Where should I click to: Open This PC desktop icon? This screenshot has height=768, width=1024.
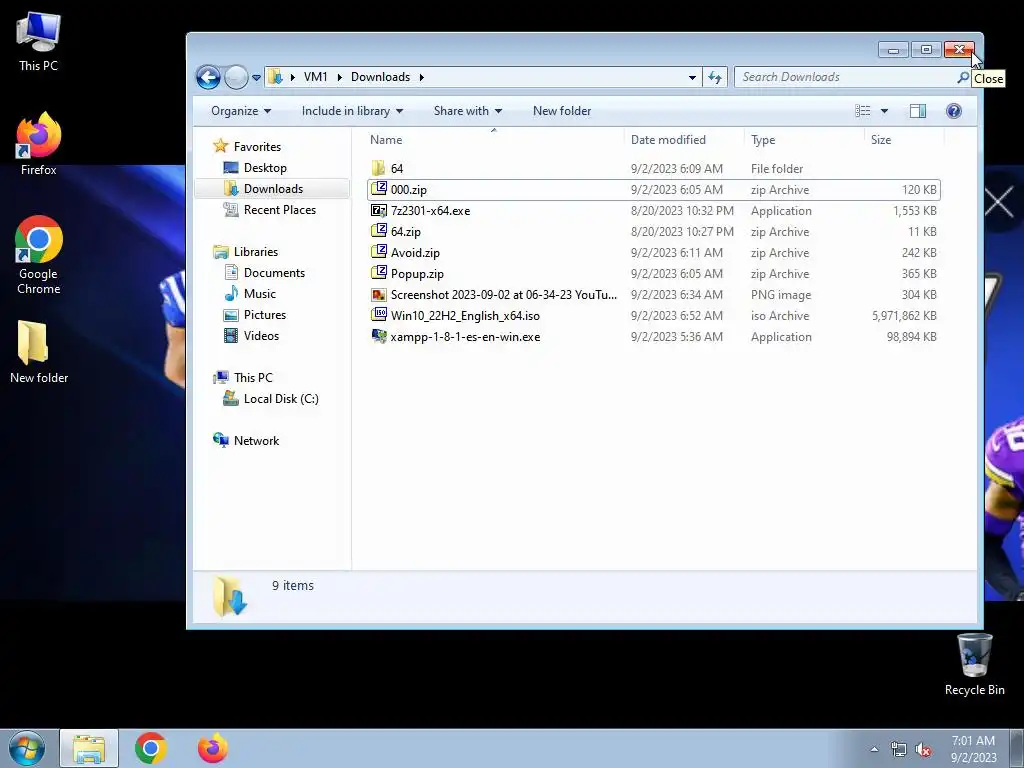[38, 42]
